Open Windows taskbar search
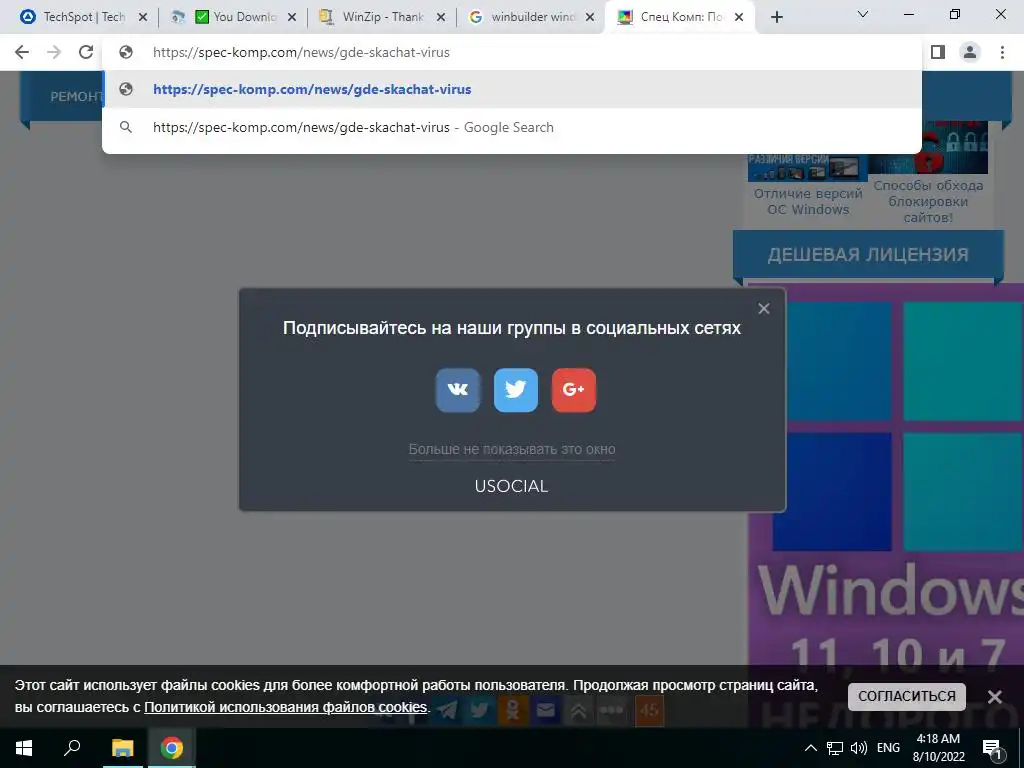This screenshot has height=768, width=1024. click(72, 748)
